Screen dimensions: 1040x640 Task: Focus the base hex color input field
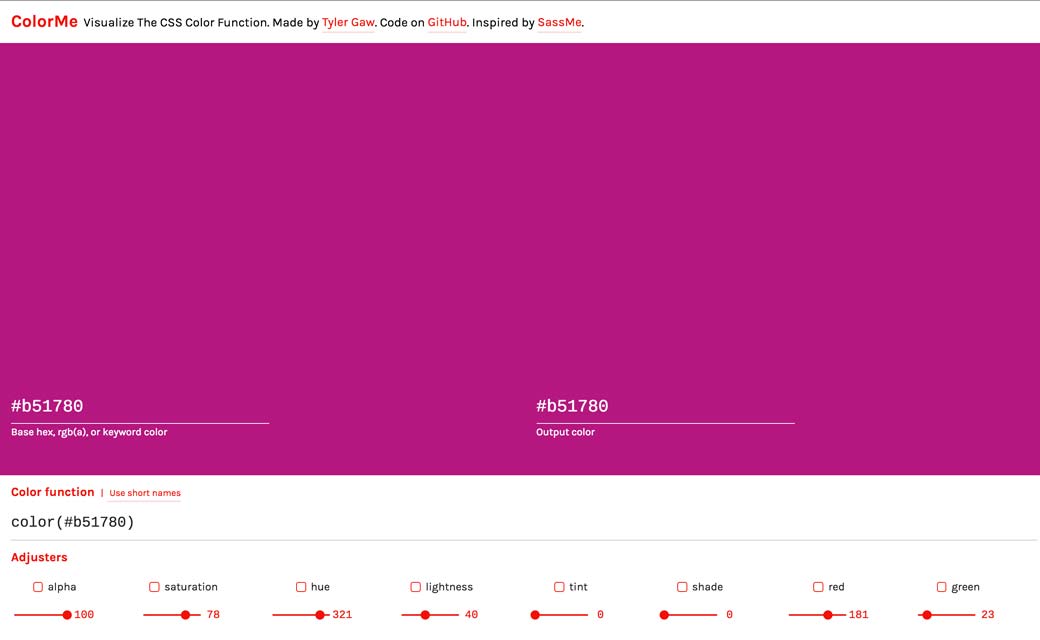140,406
